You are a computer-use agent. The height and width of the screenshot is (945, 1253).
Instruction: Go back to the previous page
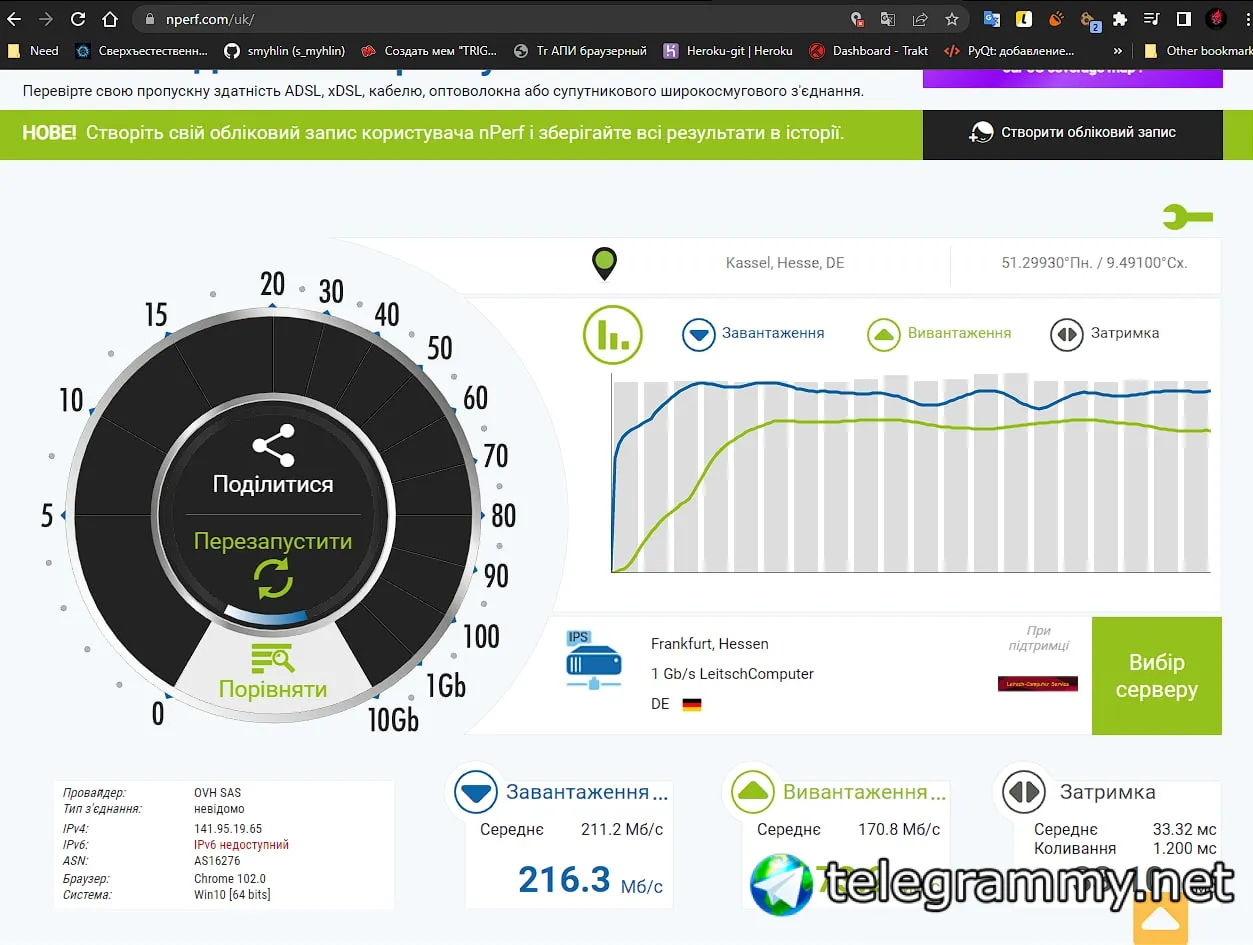[x=14, y=19]
